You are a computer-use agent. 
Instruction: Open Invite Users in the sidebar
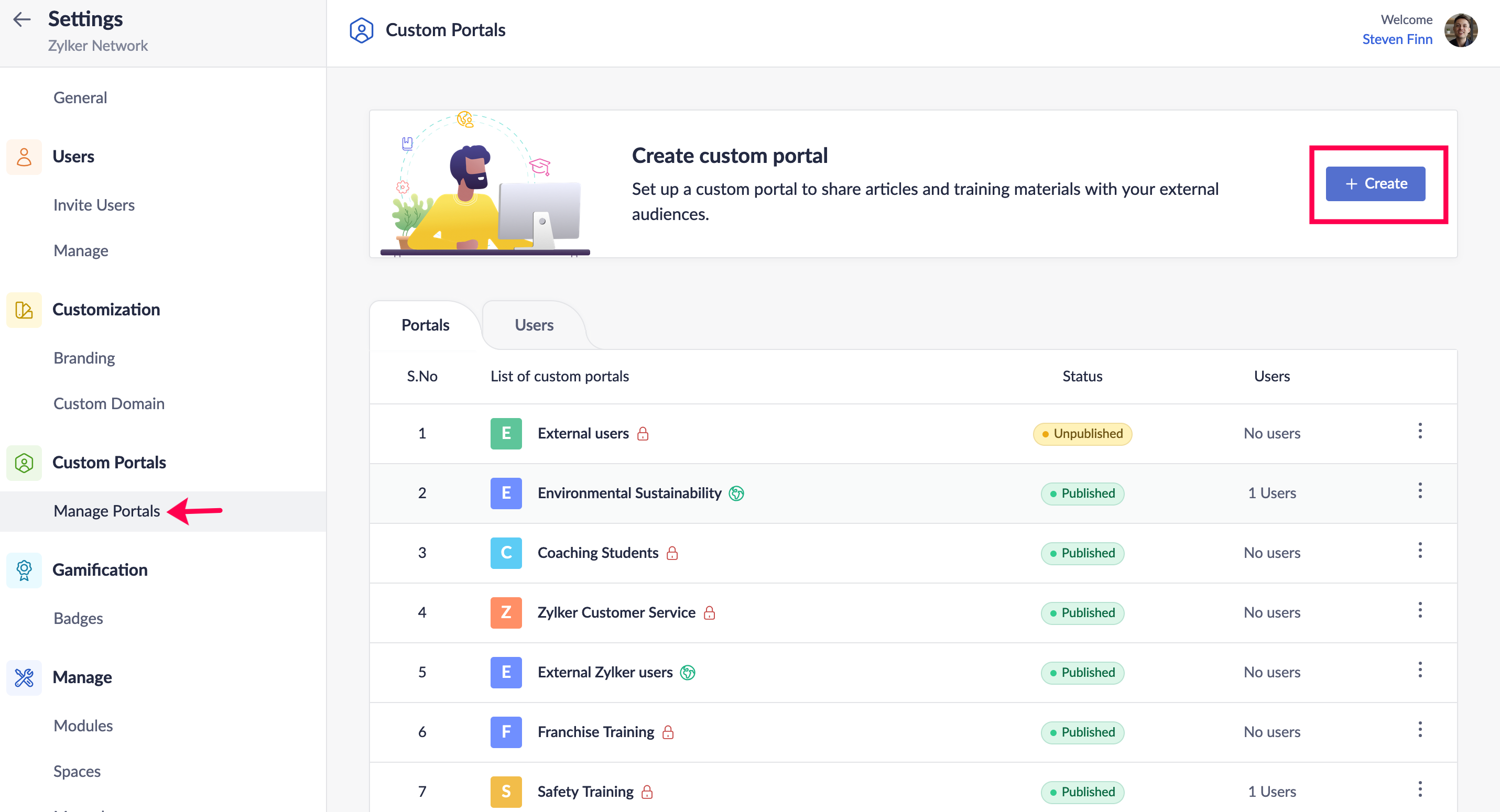[x=94, y=205]
